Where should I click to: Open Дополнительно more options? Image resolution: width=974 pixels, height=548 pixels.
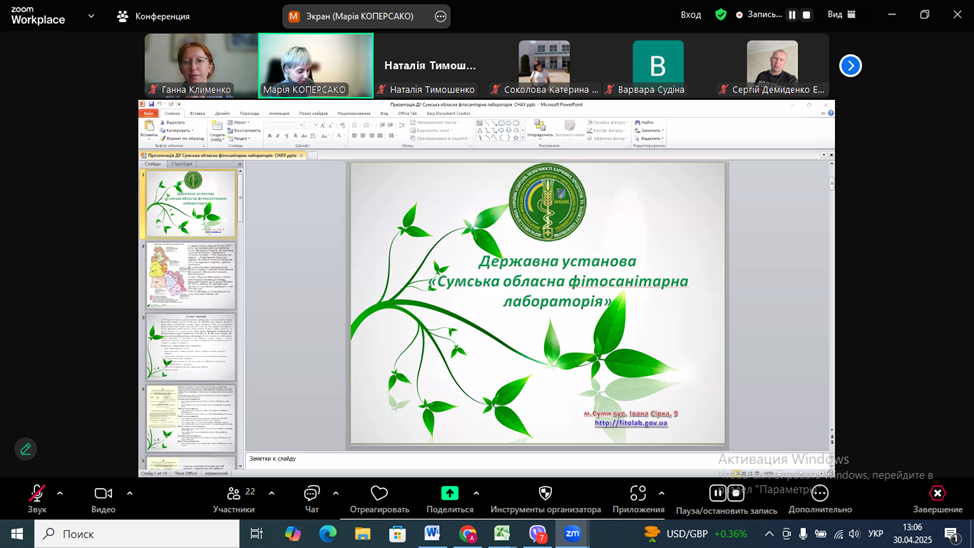point(820,500)
